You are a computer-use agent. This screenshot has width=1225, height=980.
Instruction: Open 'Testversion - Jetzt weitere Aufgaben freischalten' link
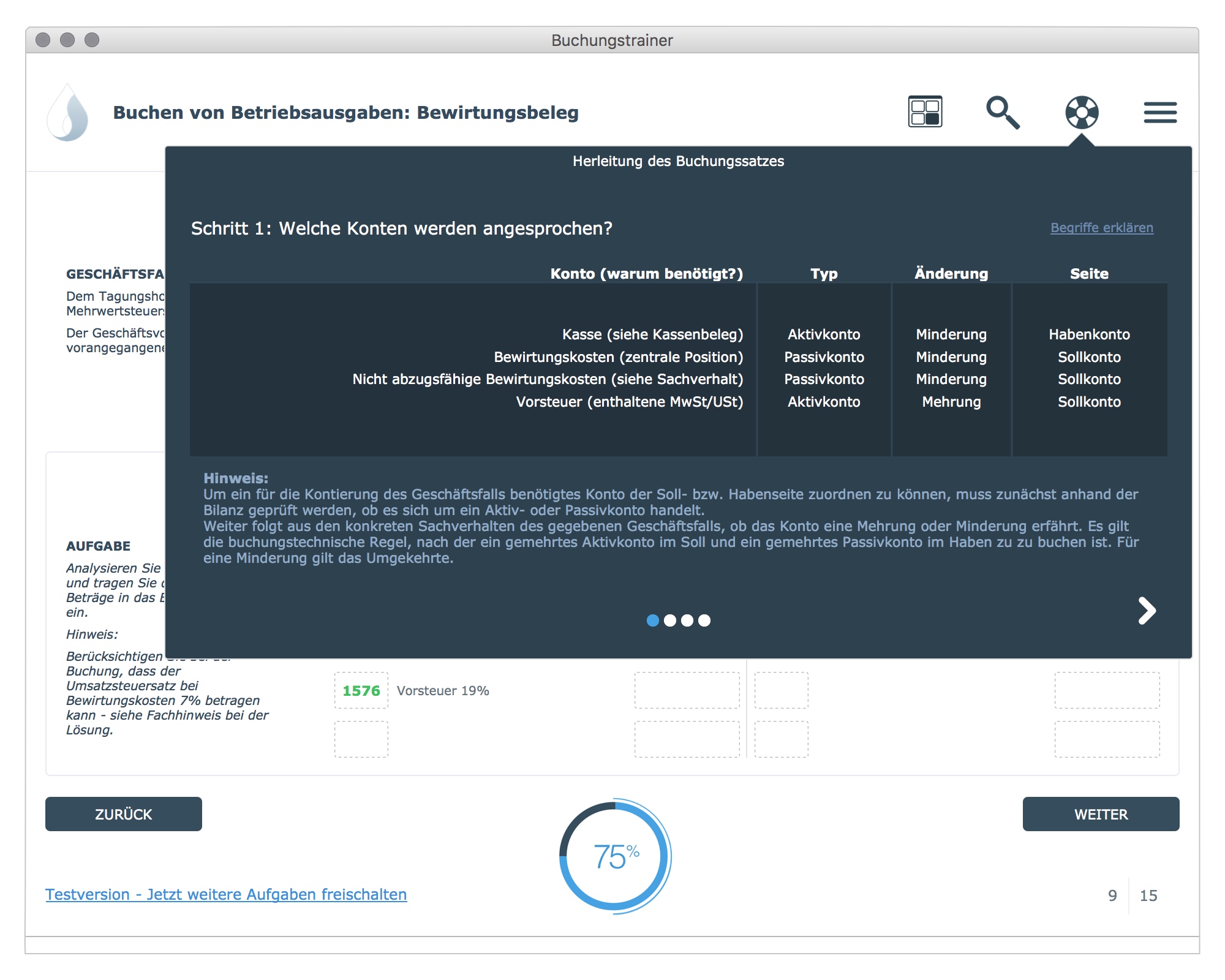coord(226,894)
